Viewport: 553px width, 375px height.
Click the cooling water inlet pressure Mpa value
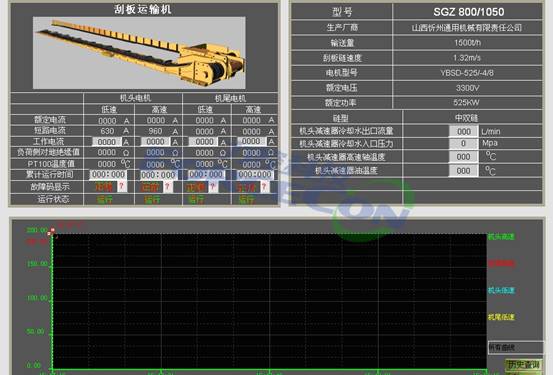tap(463, 143)
